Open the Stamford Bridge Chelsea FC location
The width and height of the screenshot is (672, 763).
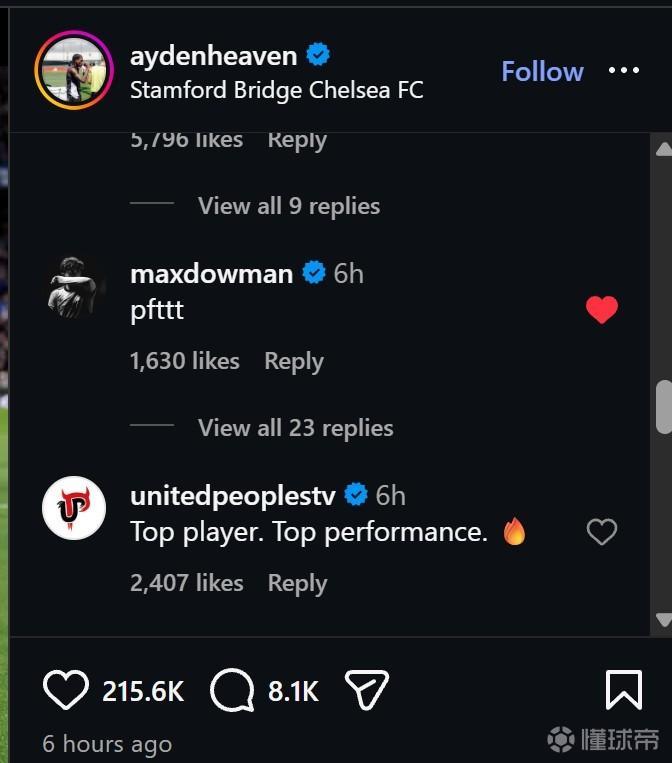pos(277,90)
